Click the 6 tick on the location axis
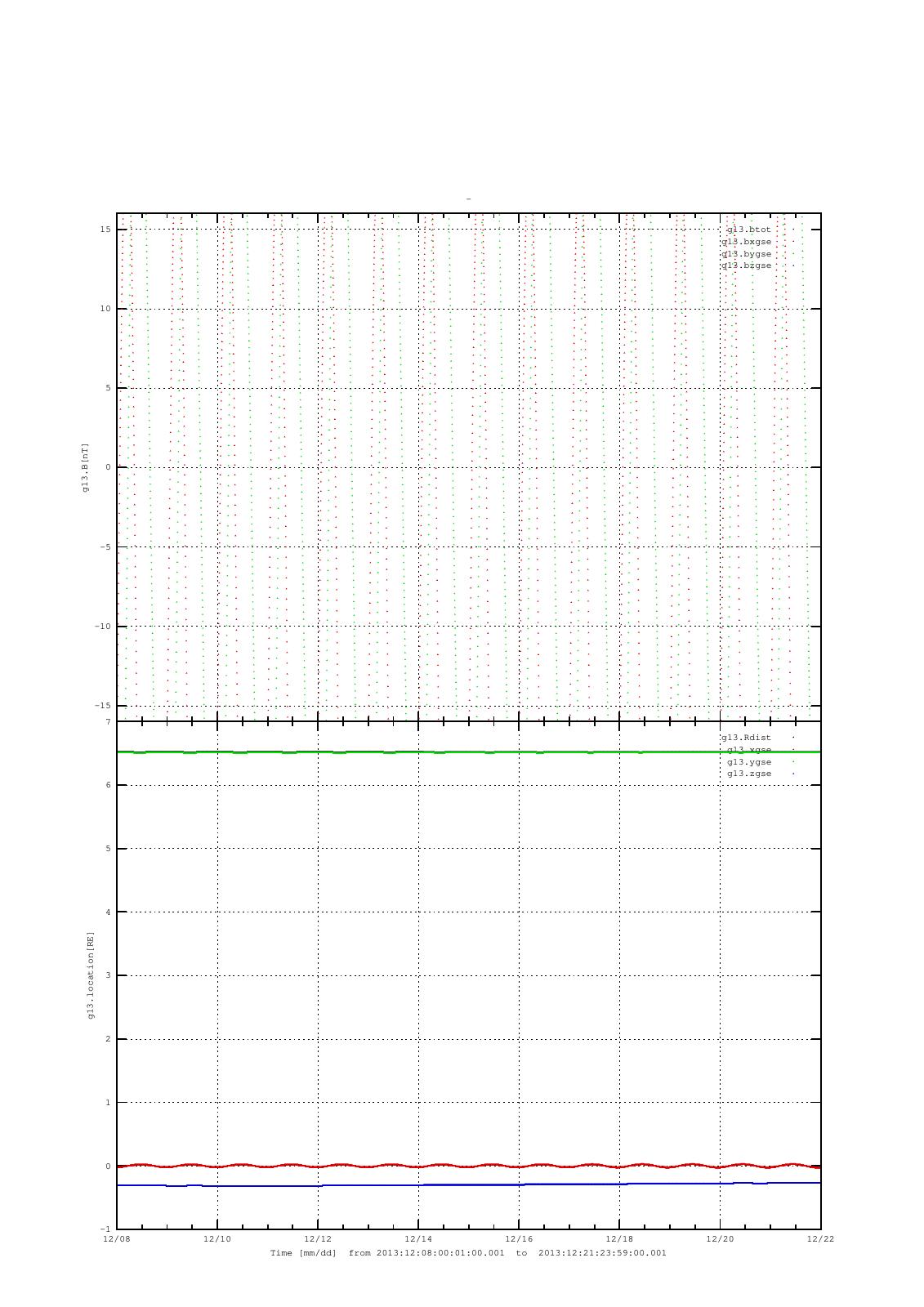 108,785
